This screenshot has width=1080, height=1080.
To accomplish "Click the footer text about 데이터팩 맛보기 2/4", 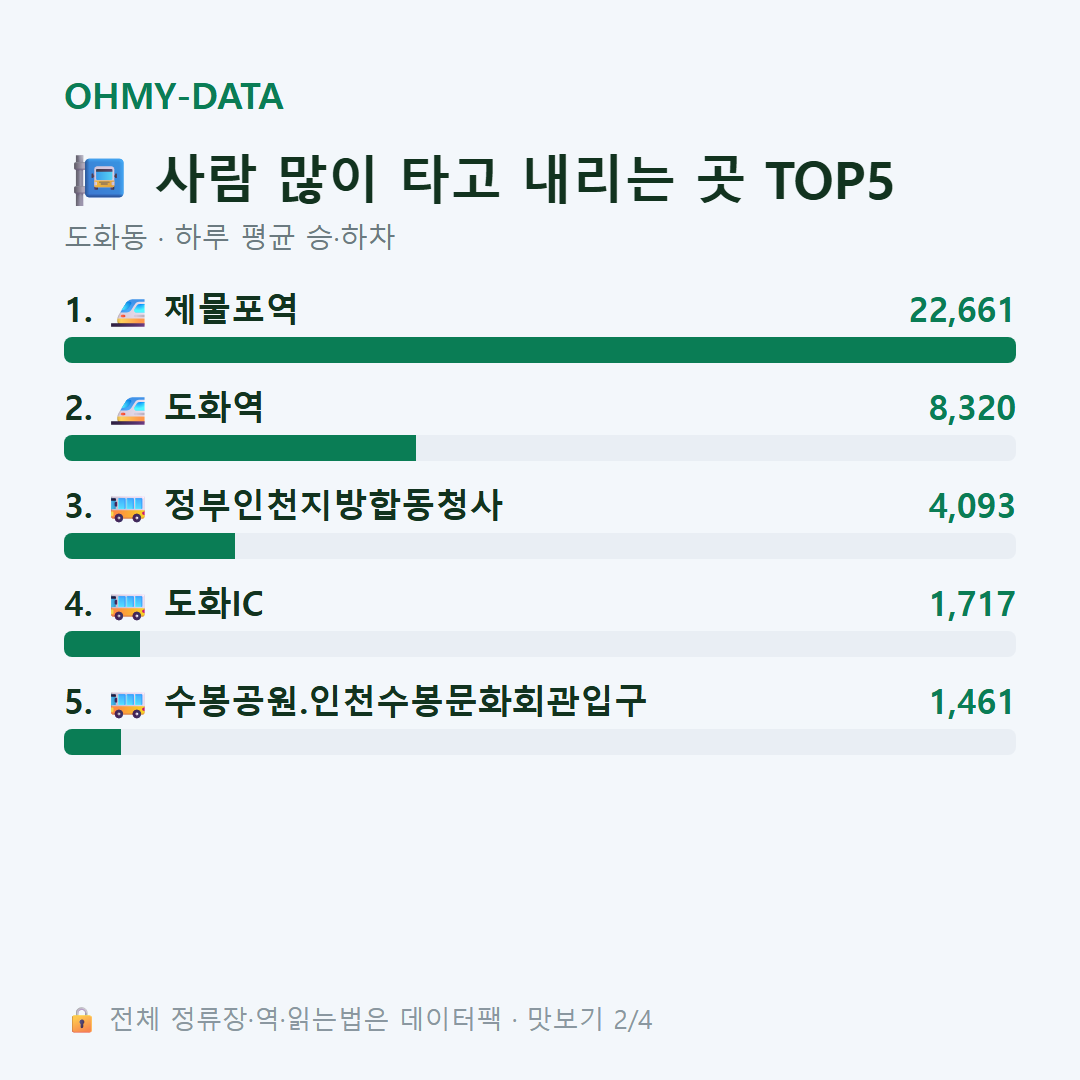I will click(381, 1019).
